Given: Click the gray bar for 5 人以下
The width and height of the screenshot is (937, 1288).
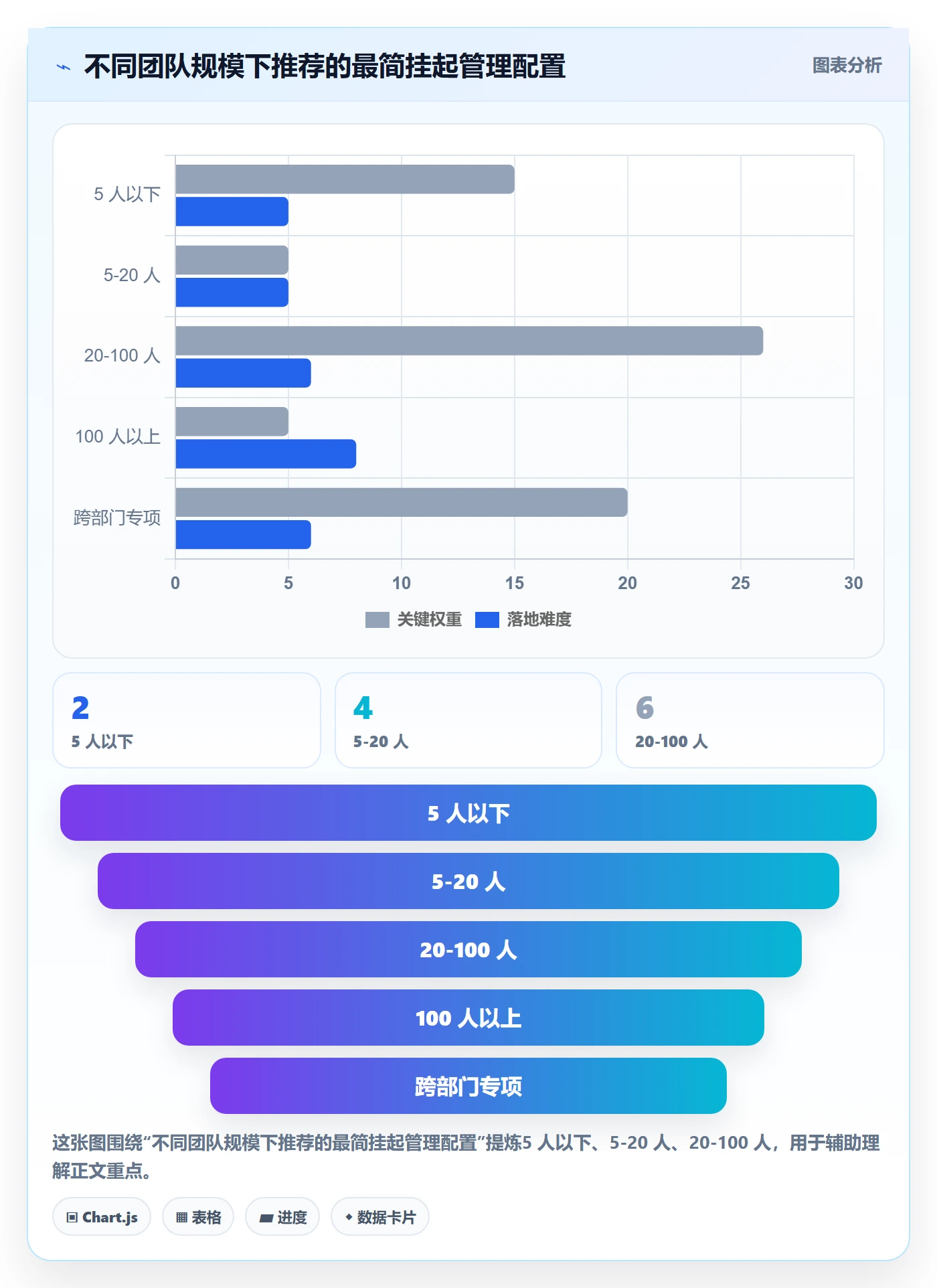Looking at the screenshot, I should 345,179.
